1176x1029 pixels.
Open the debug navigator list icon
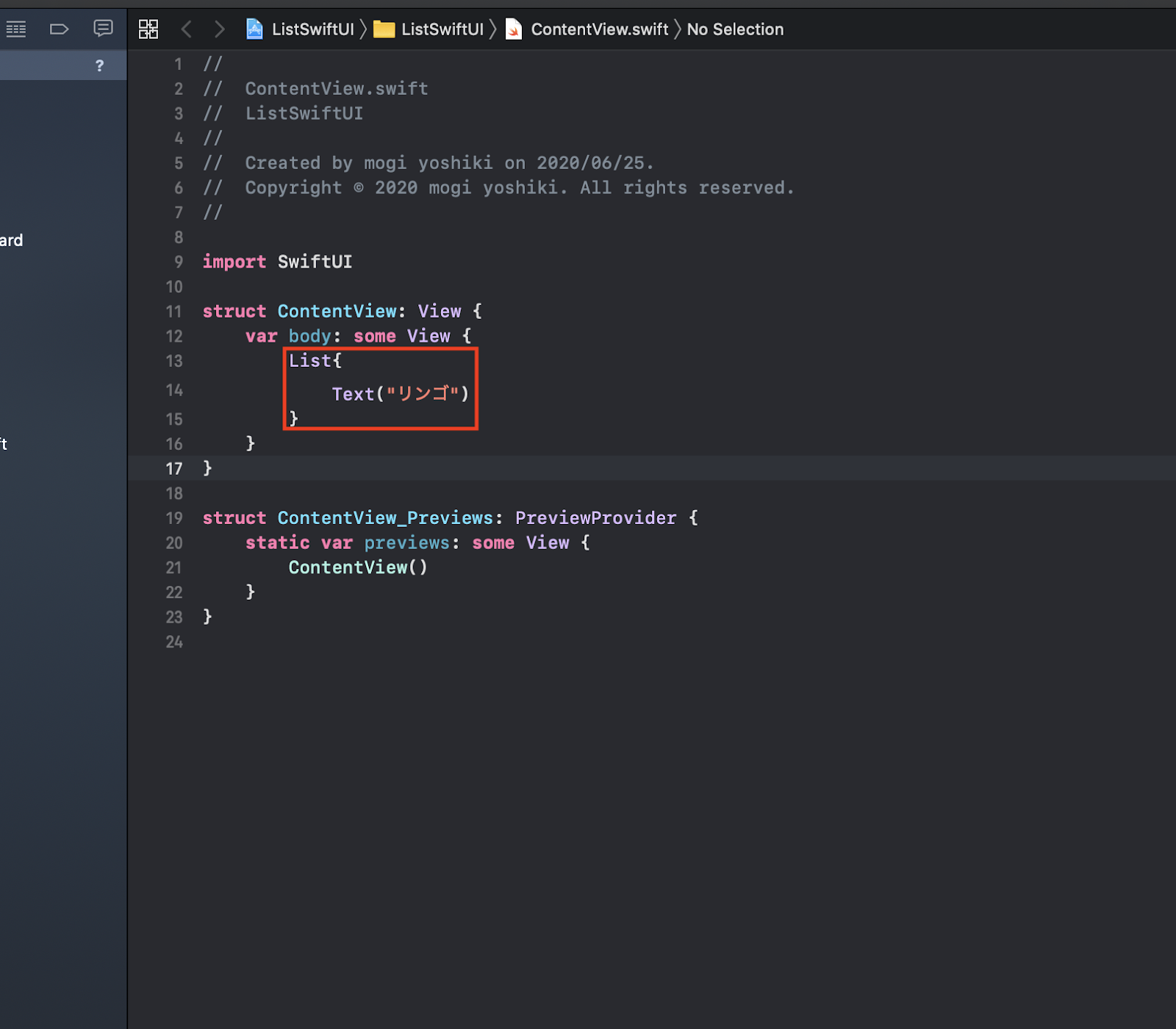tap(16, 29)
